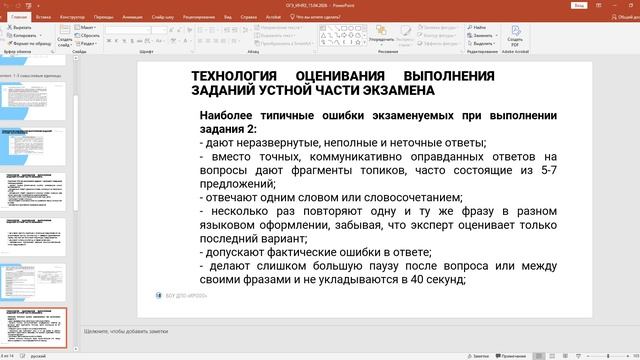Click the Cut (Вырезать) scissors button
The height and width of the screenshot is (360, 640).
pyautogui.click(x=19, y=27)
